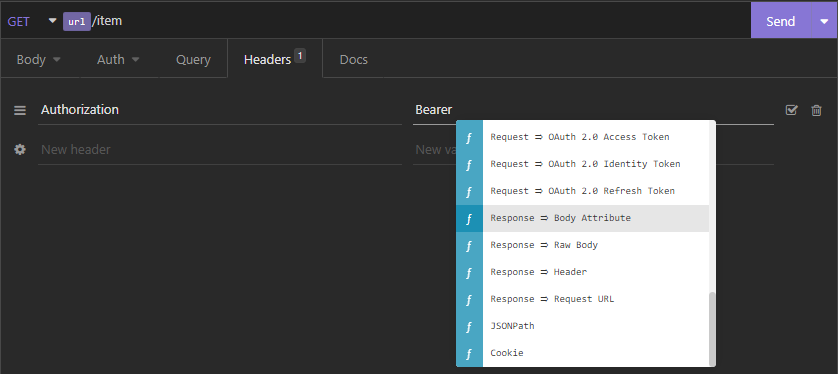Click the autocomplete list scrollbar thumb
Image resolution: width=838 pixels, height=374 pixels.
click(x=712, y=328)
